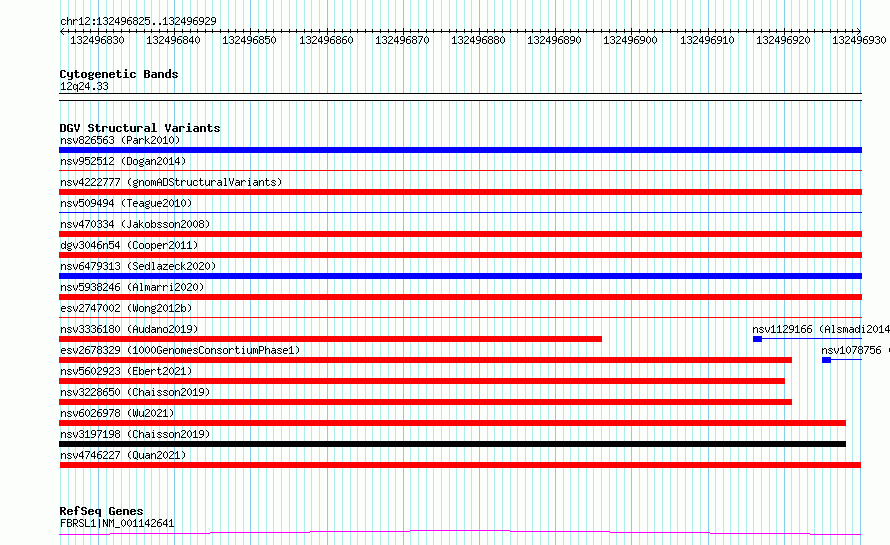Select the magenta FBRSL1 gene track line

pos(460,533)
